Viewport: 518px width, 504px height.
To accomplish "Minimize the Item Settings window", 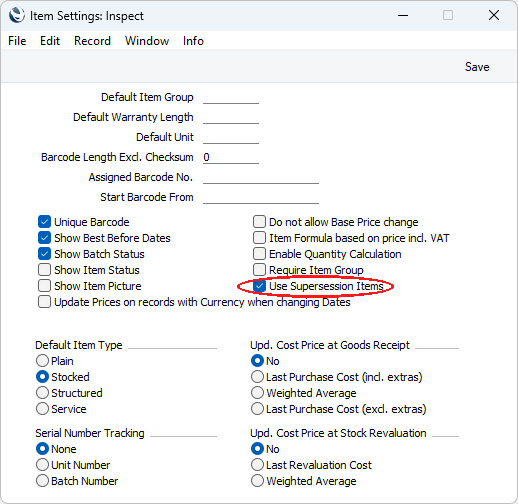I will tap(403, 15).
